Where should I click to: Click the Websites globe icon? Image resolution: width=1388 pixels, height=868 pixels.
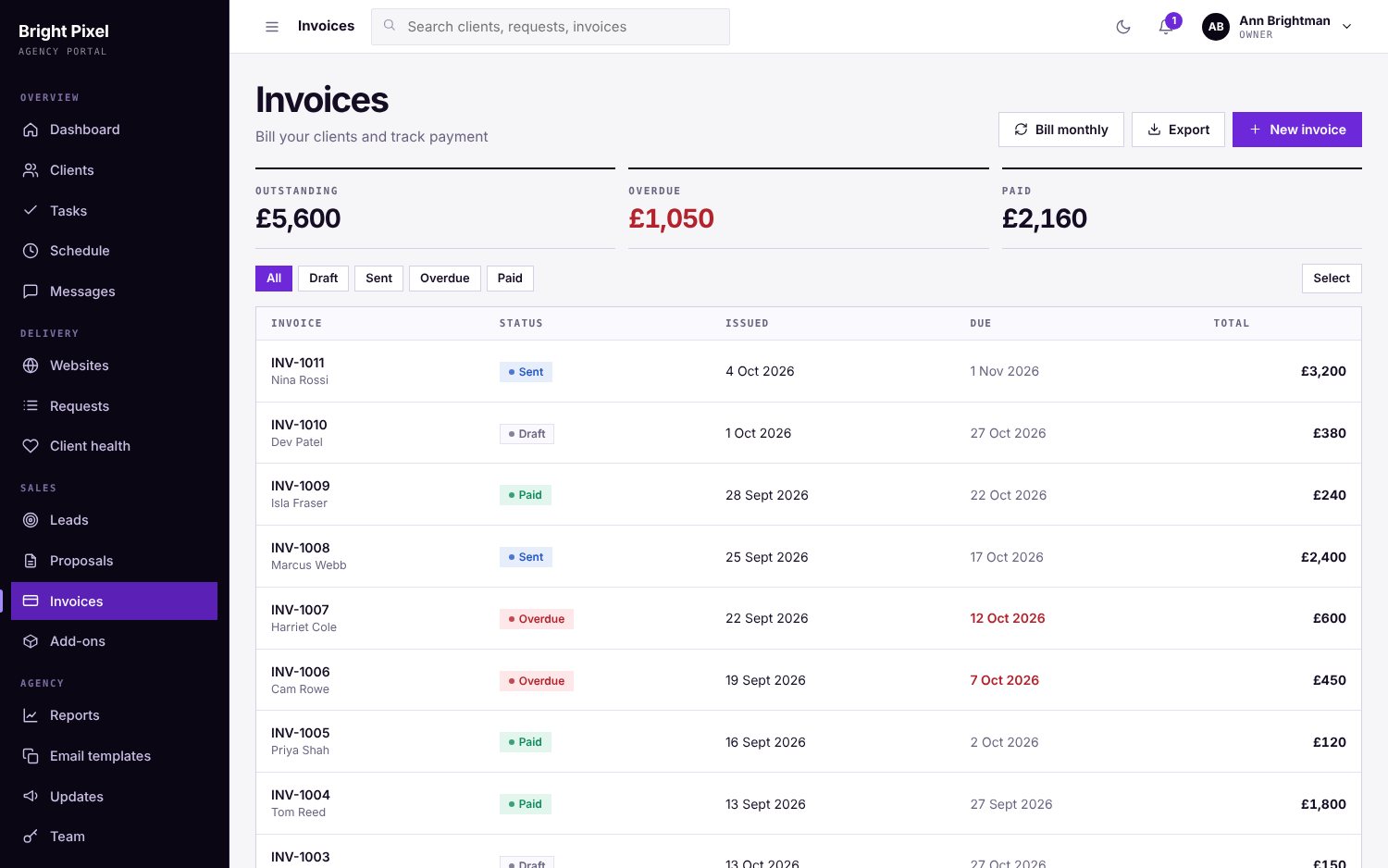click(x=31, y=366)
